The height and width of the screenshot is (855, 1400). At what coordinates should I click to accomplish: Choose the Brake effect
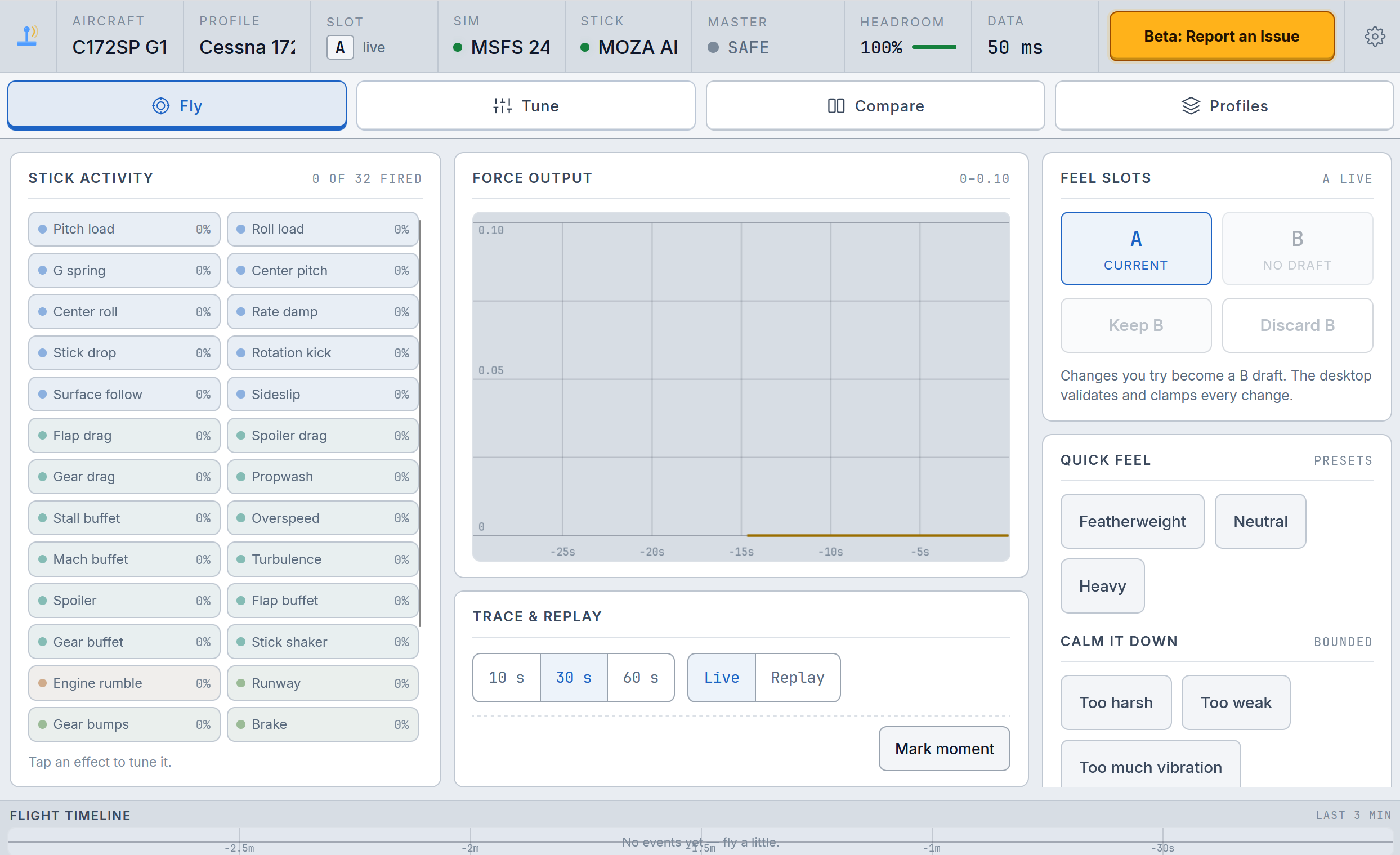[322, 724]
